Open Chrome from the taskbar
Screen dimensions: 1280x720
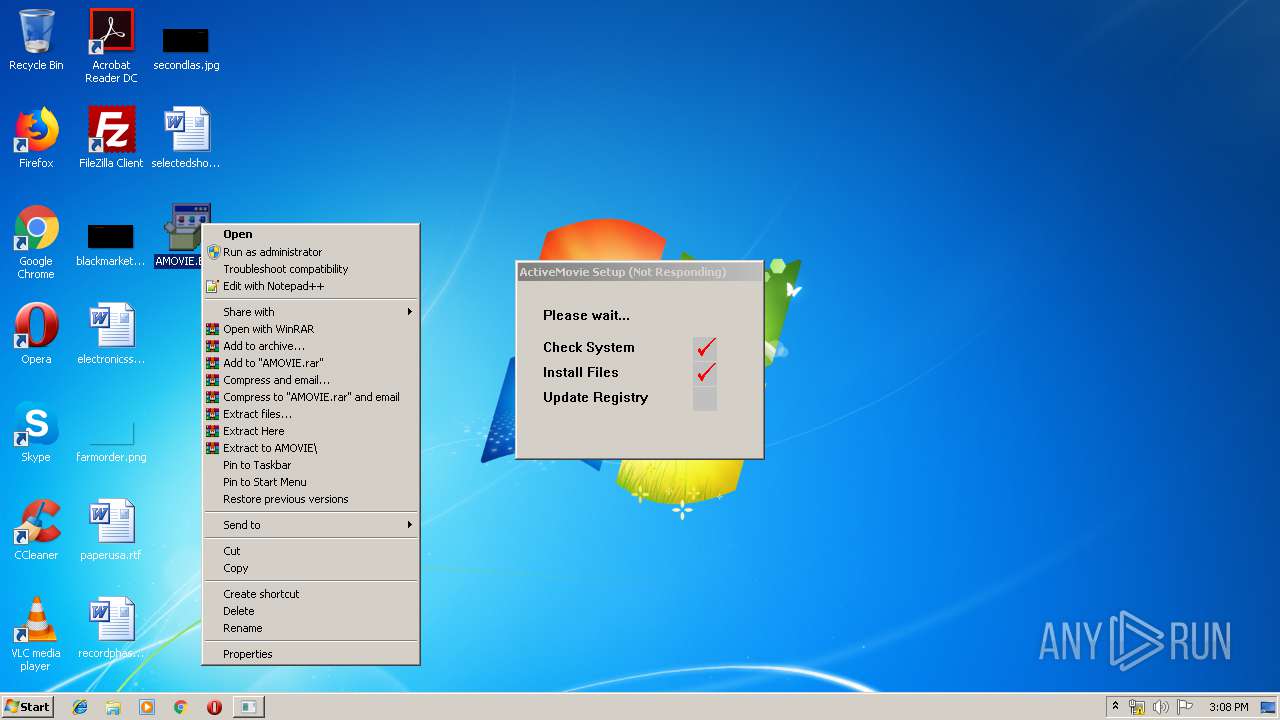click(x=181, y=707)
